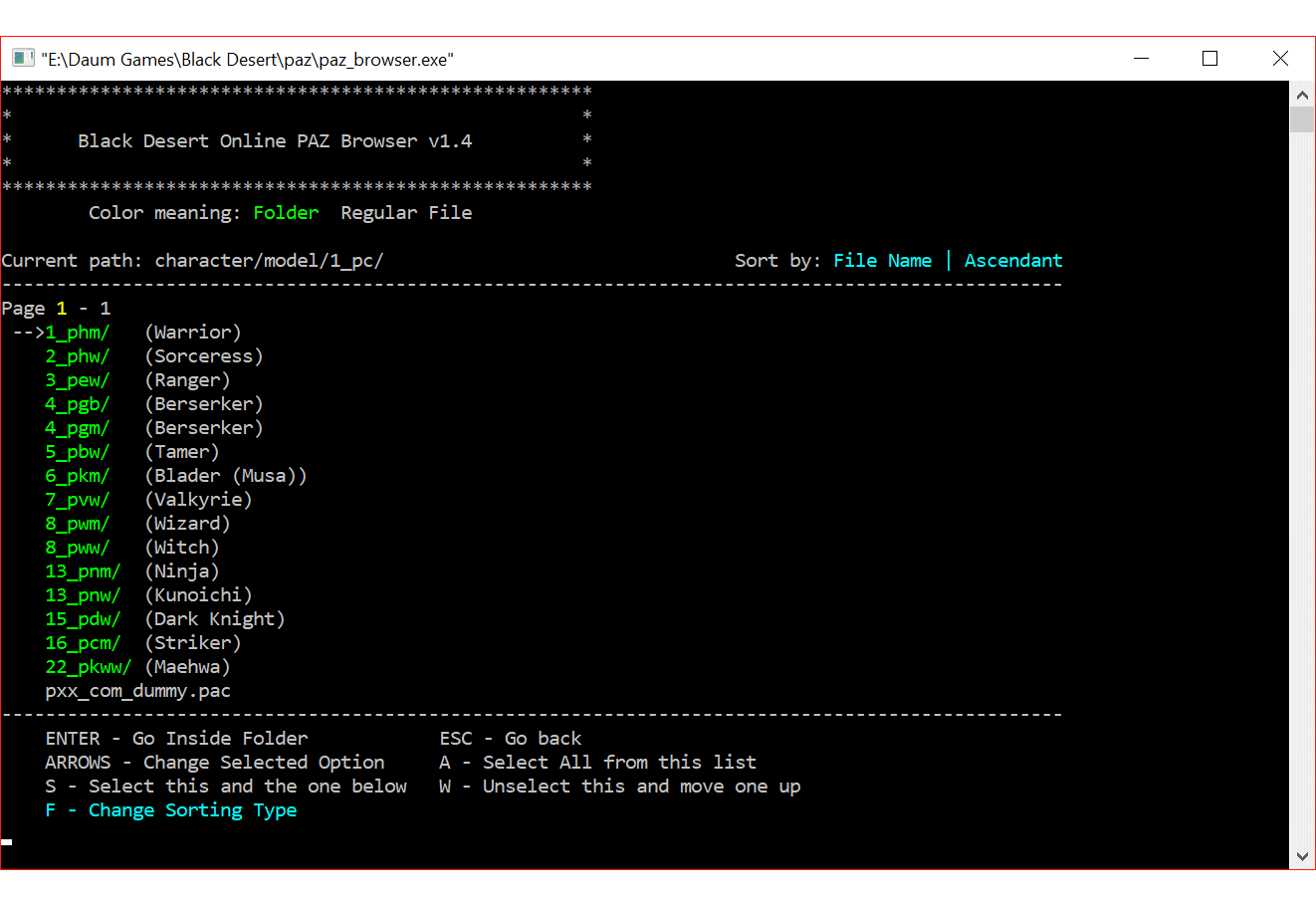The image size is (1316, 906).
Task: Select the 15_pdw/ Dark Knight folder
Action: pyautogui.click(x=83, y=619)
